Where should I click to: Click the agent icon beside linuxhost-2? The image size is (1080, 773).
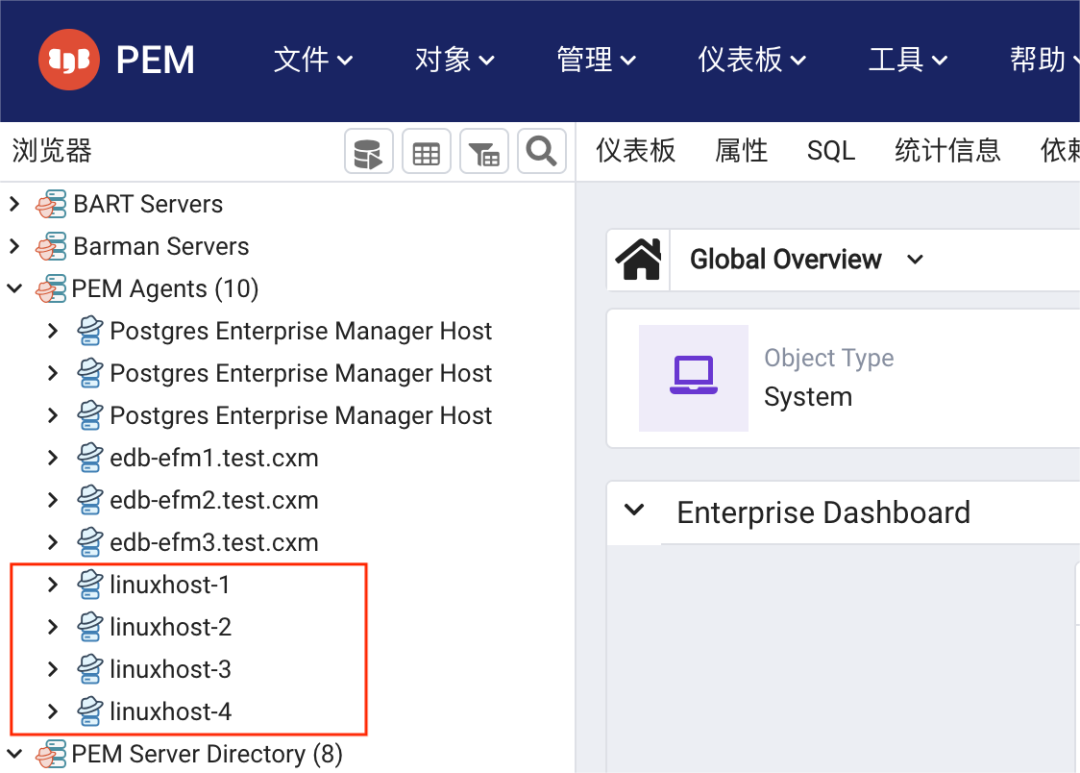click(x=90, y=627)
